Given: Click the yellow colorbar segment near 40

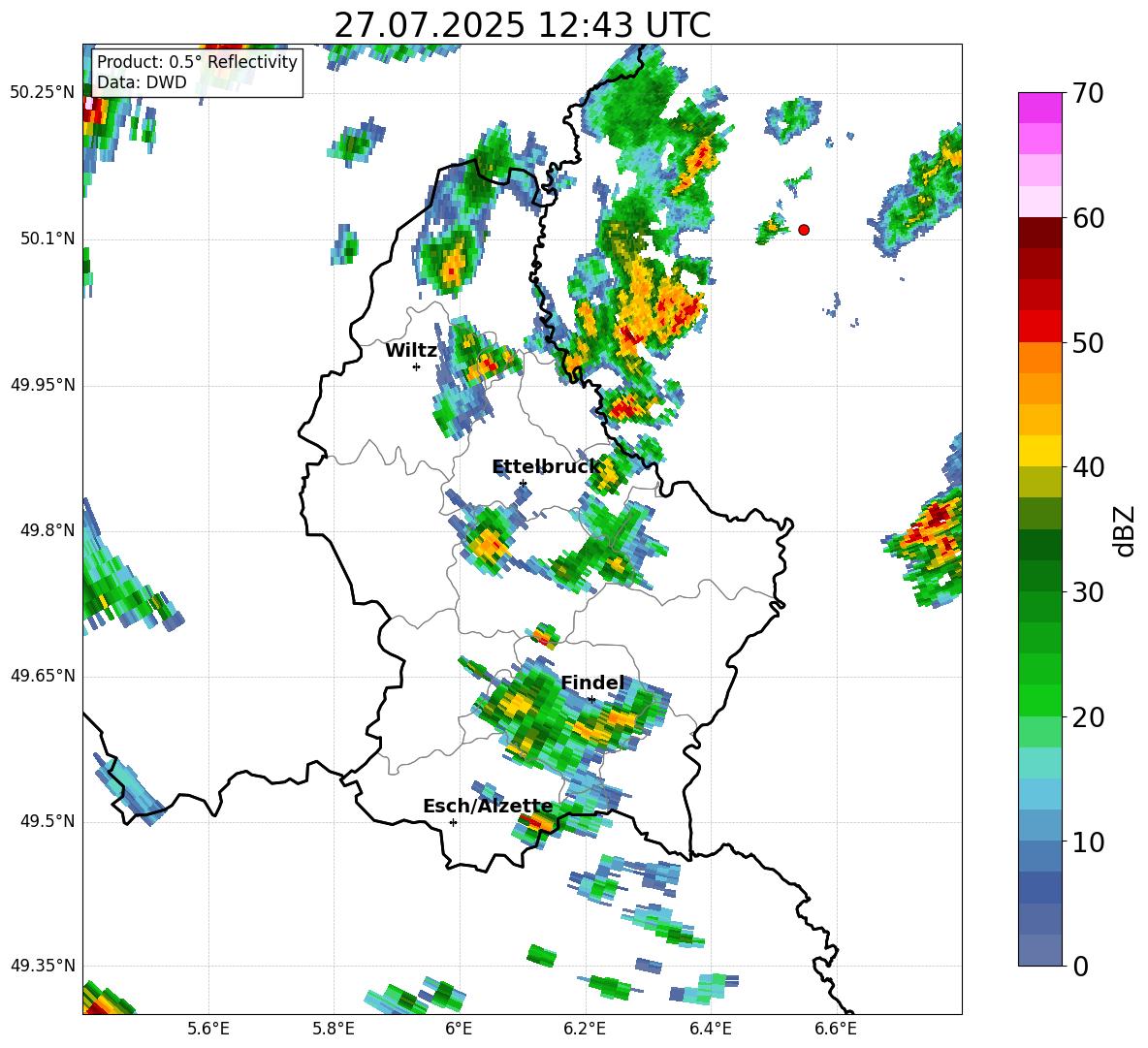Looking at the screenshot, I should tap(1039, 451).
